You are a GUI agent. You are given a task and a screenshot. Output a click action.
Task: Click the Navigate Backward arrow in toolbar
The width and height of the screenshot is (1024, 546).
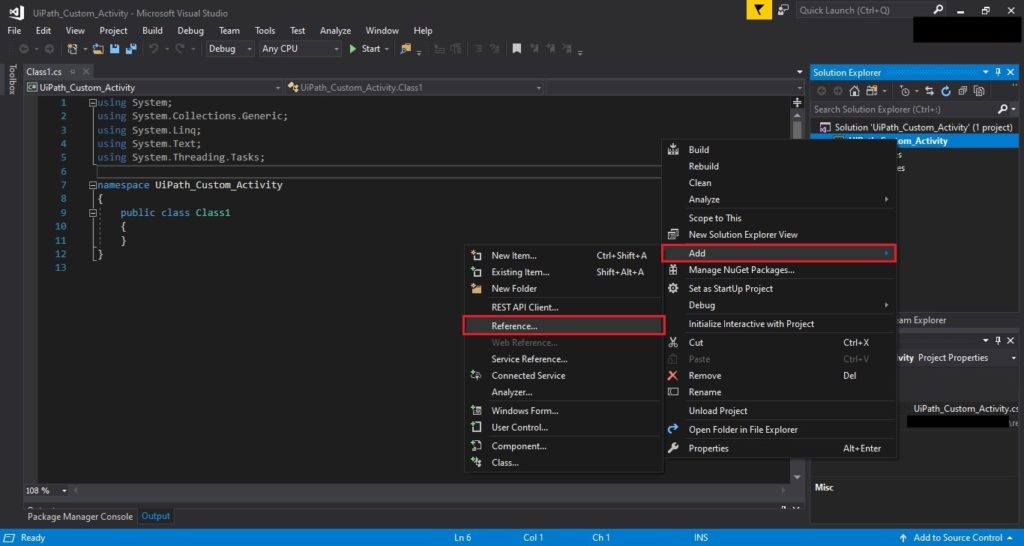(x=24, y=49)
